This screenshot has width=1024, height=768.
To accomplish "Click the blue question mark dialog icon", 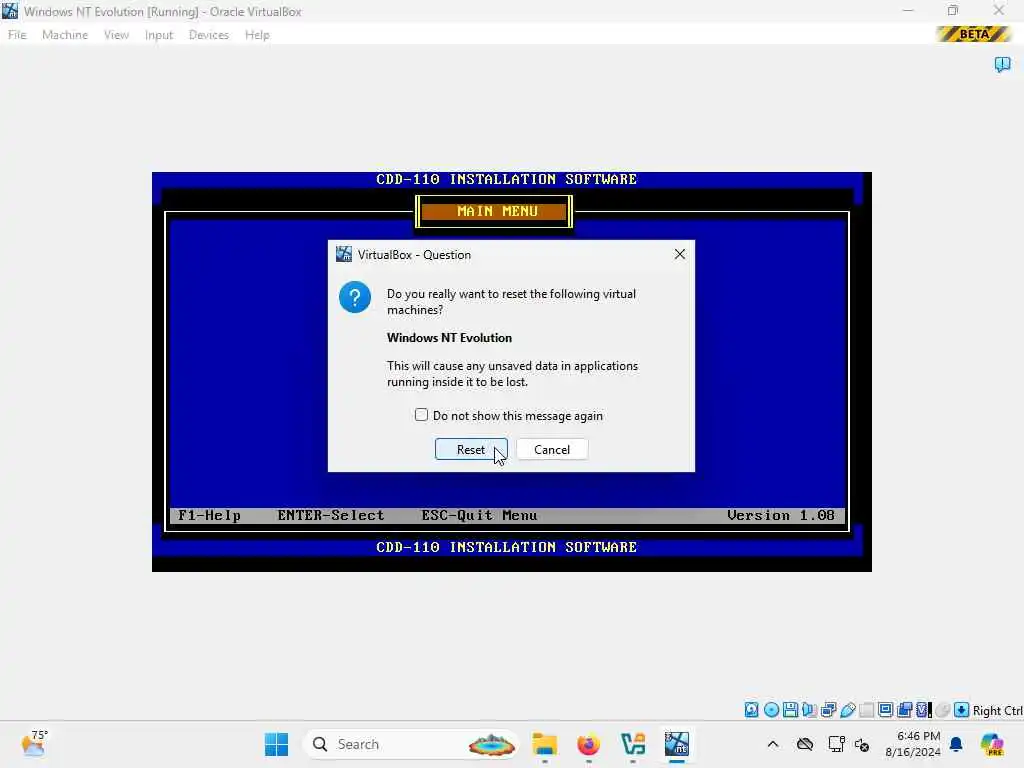I will [x=355, y=297].
